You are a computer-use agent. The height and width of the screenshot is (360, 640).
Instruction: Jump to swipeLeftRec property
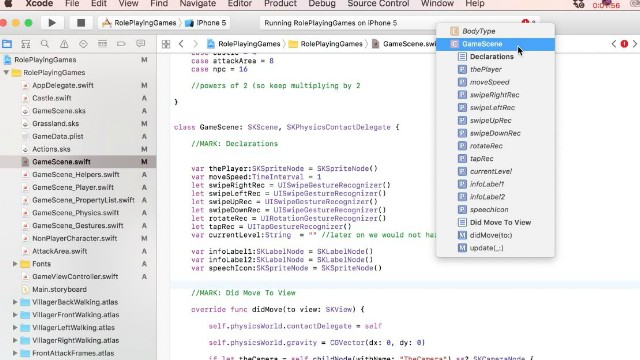495,107
